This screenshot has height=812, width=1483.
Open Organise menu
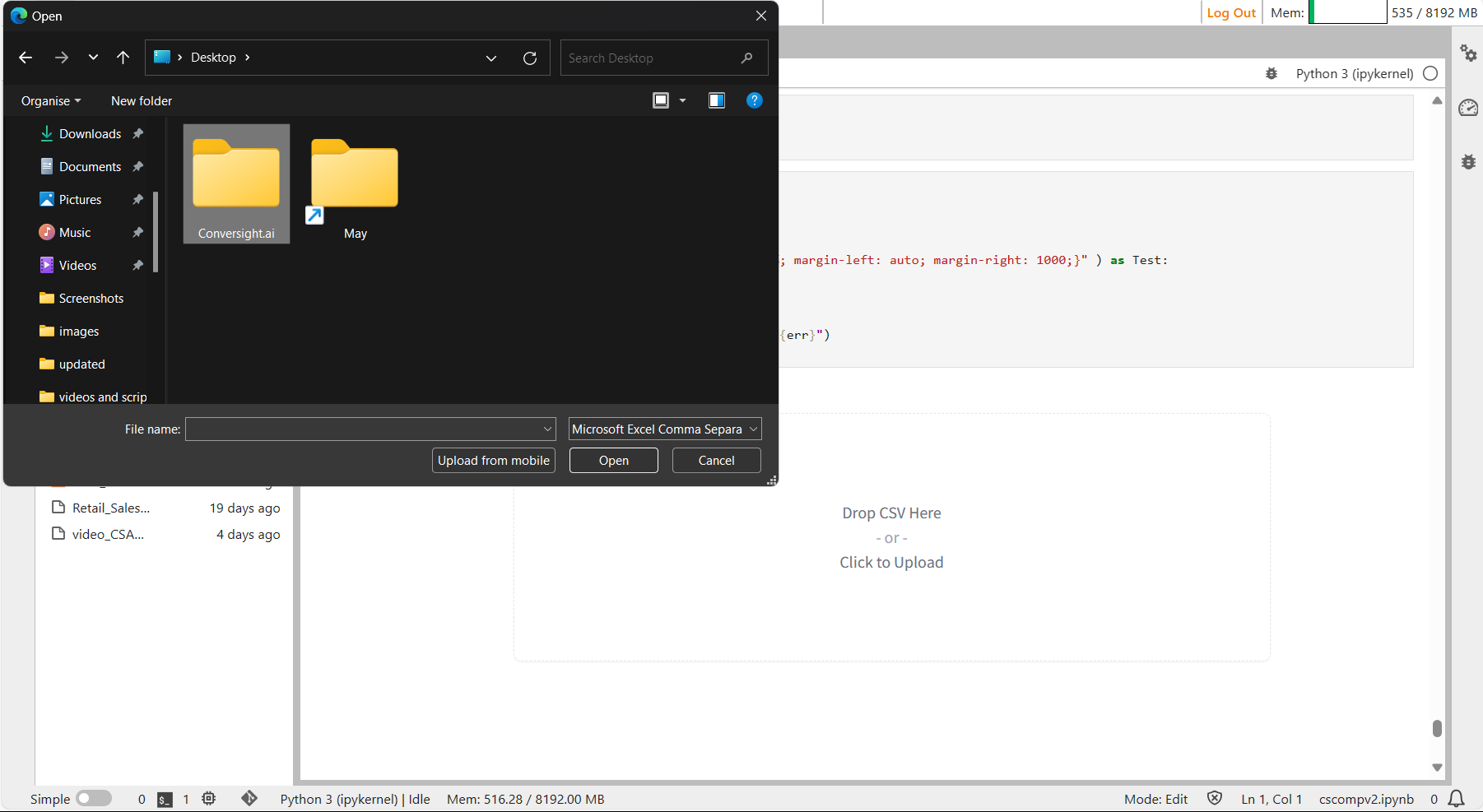pos(51,100)
